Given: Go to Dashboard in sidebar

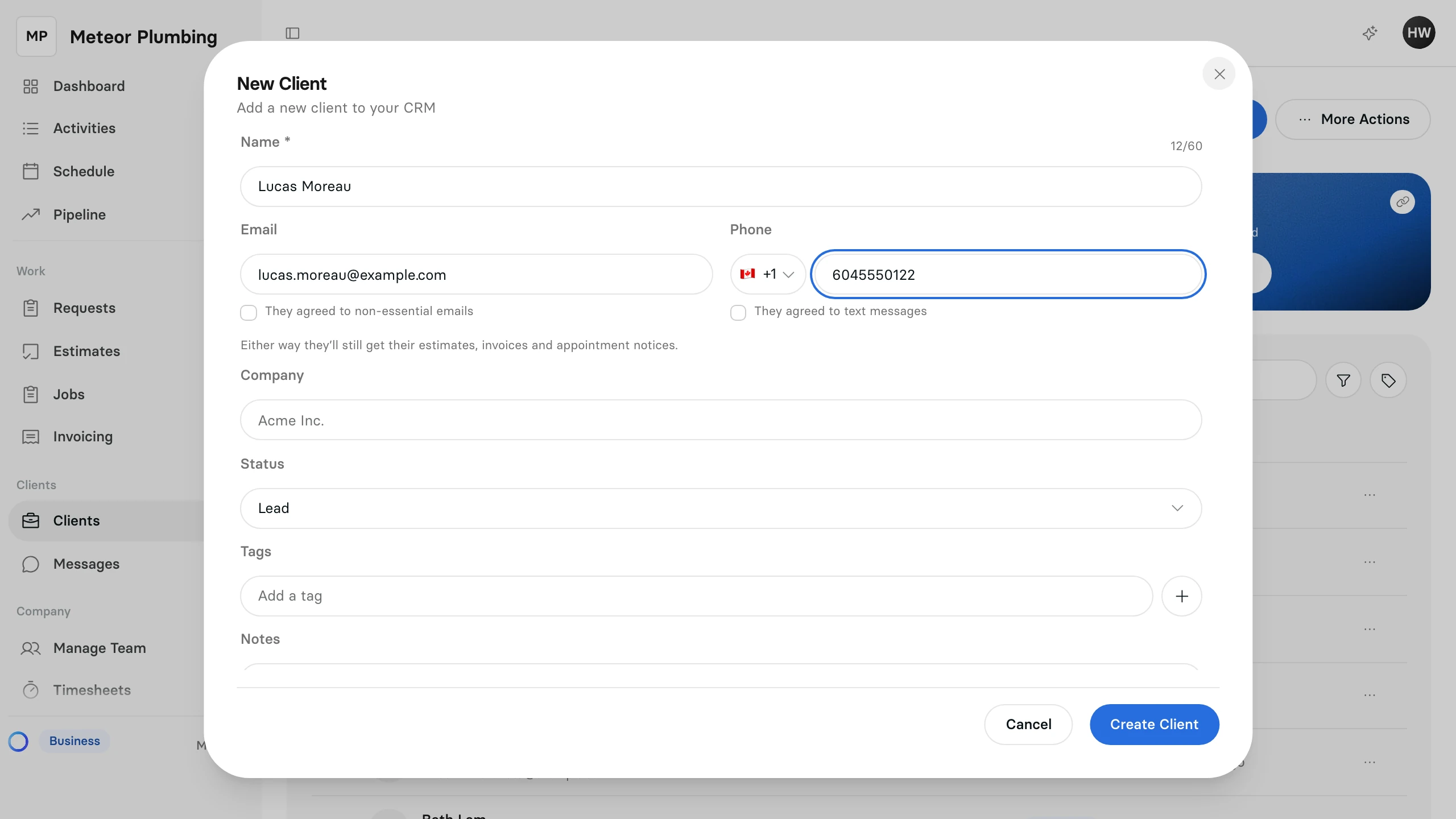Looking at the screenshot, I should [x=89, y=86].
